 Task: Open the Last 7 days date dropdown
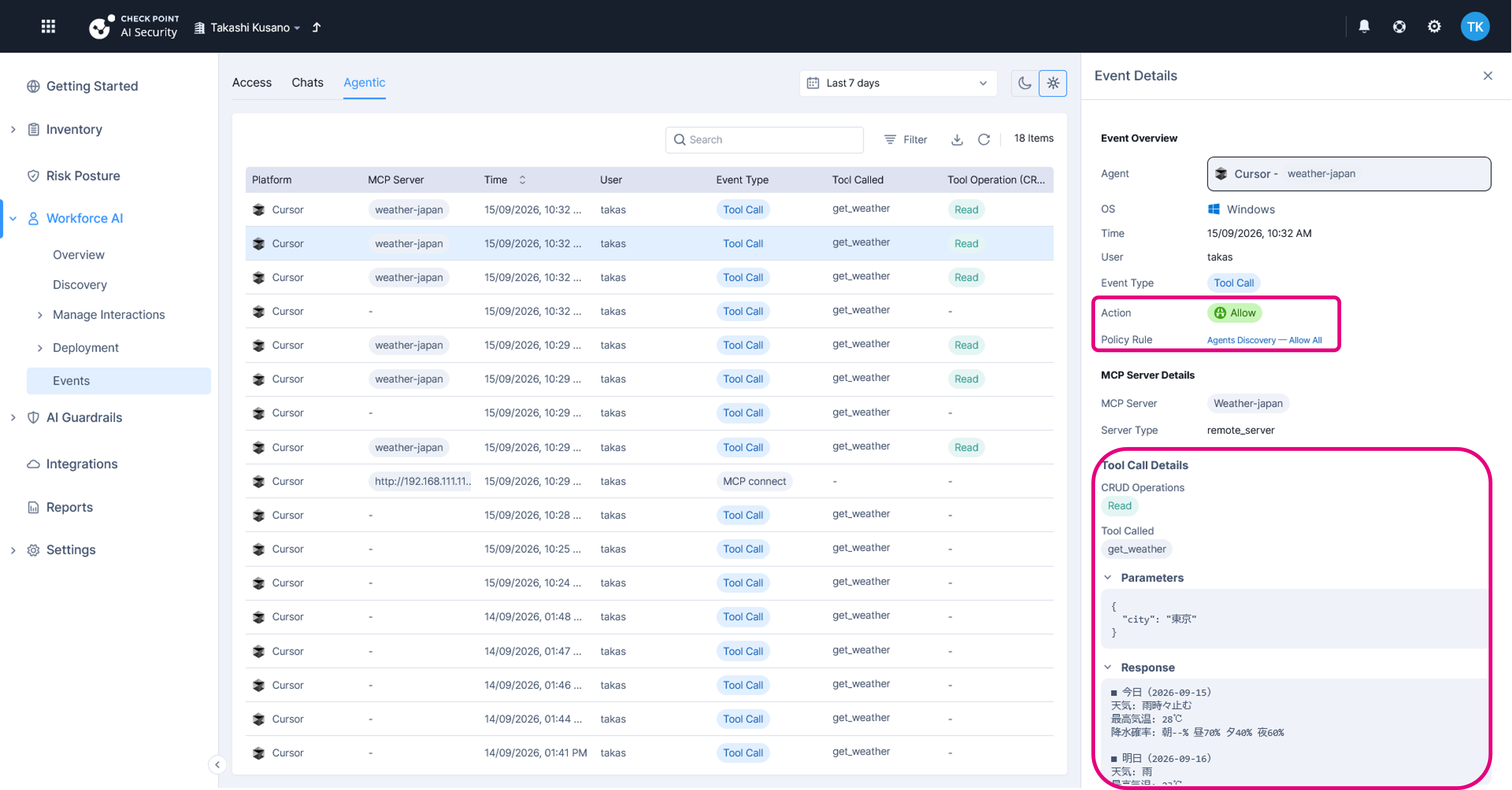coord(898,83)
